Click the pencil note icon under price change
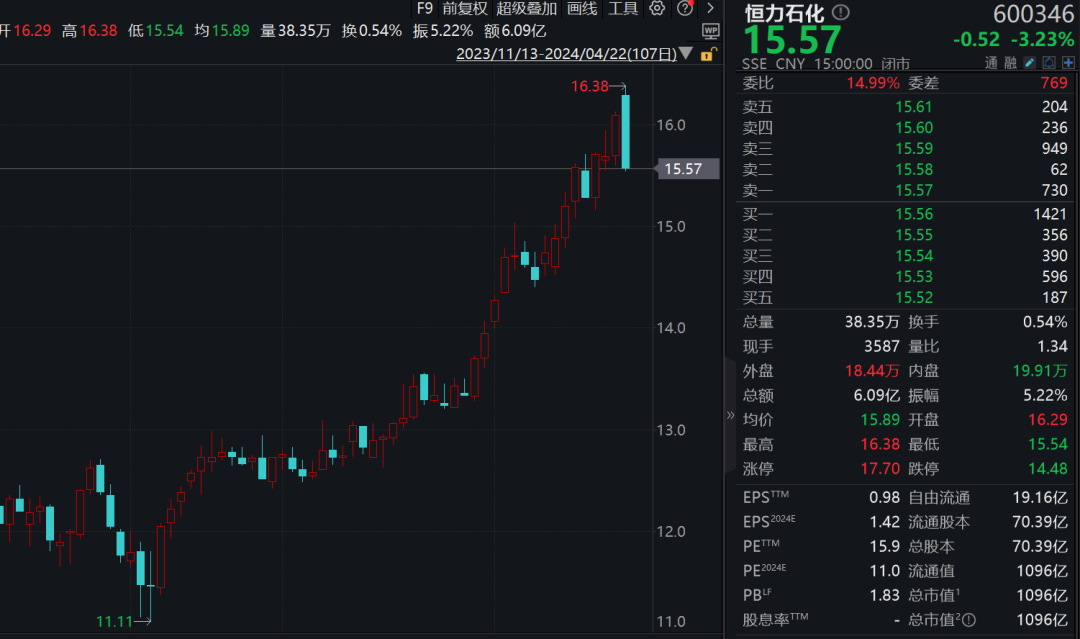1080x639 pixels. click(x=1031, y=62)
